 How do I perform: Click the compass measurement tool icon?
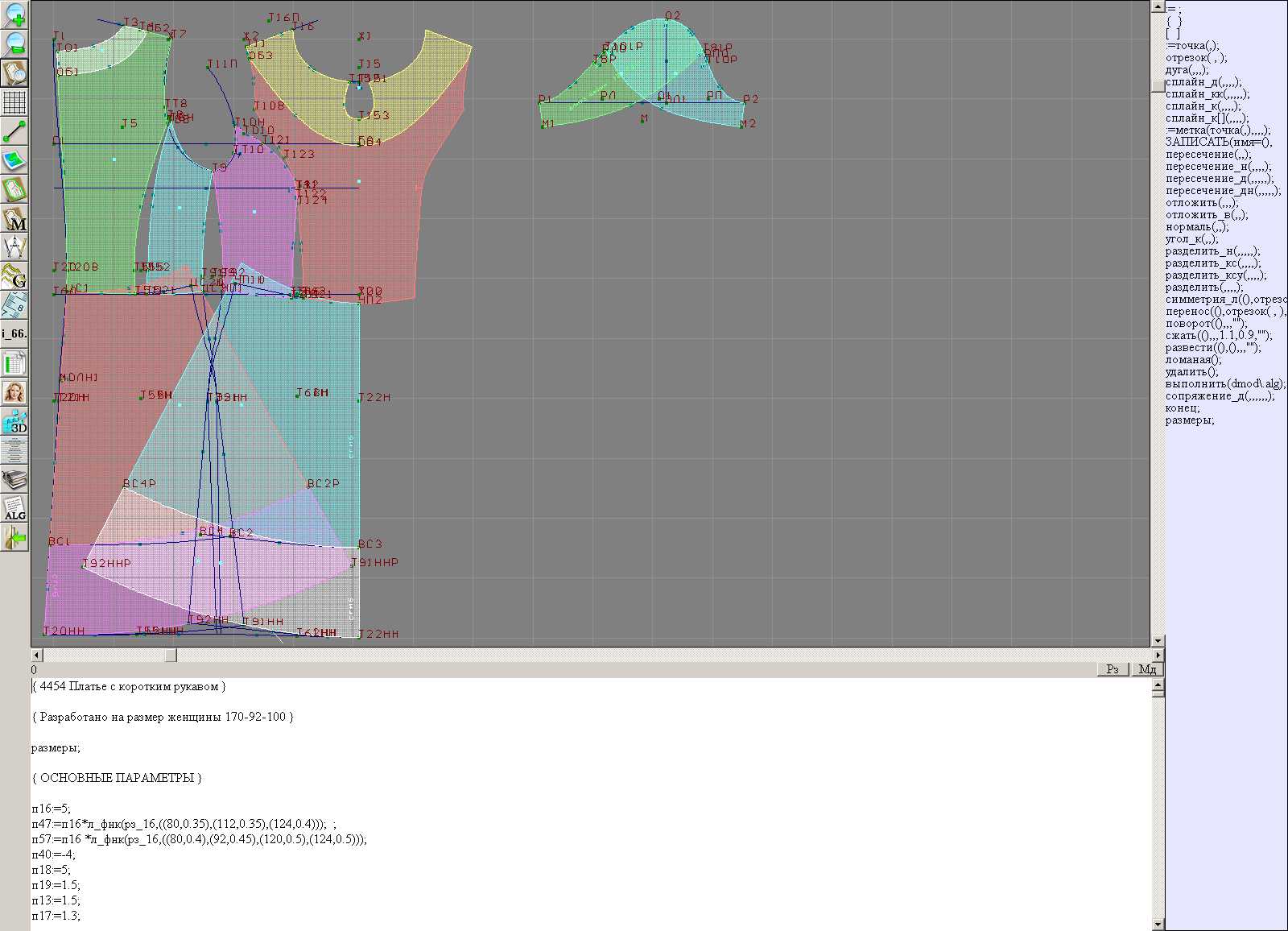14,247
